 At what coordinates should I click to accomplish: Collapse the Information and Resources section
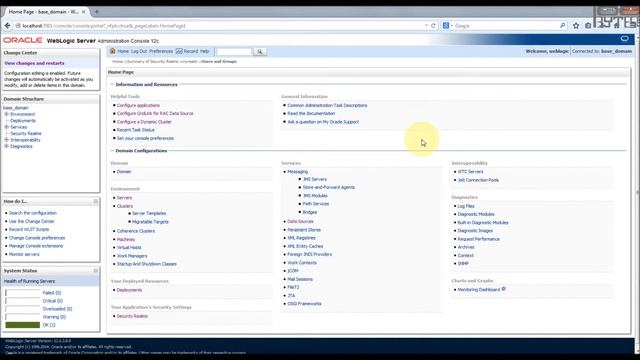(112, 84)
